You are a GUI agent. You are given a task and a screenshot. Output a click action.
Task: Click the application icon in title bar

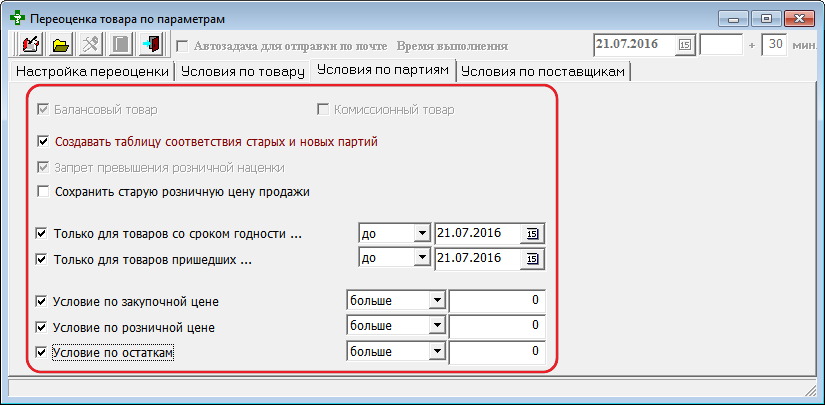pos(18,19)
